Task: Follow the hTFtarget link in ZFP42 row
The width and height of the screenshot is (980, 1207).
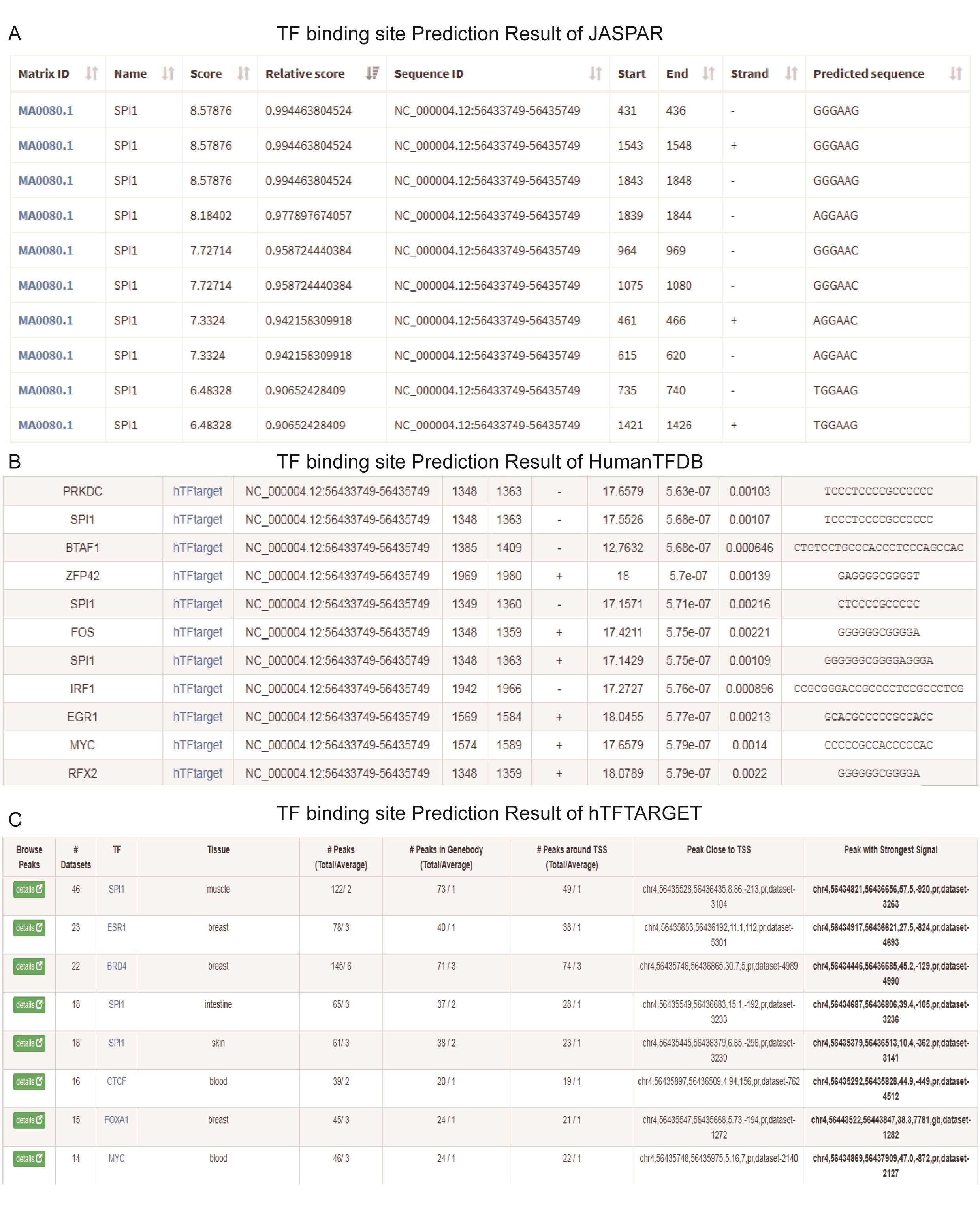Action: click(198, 576)
